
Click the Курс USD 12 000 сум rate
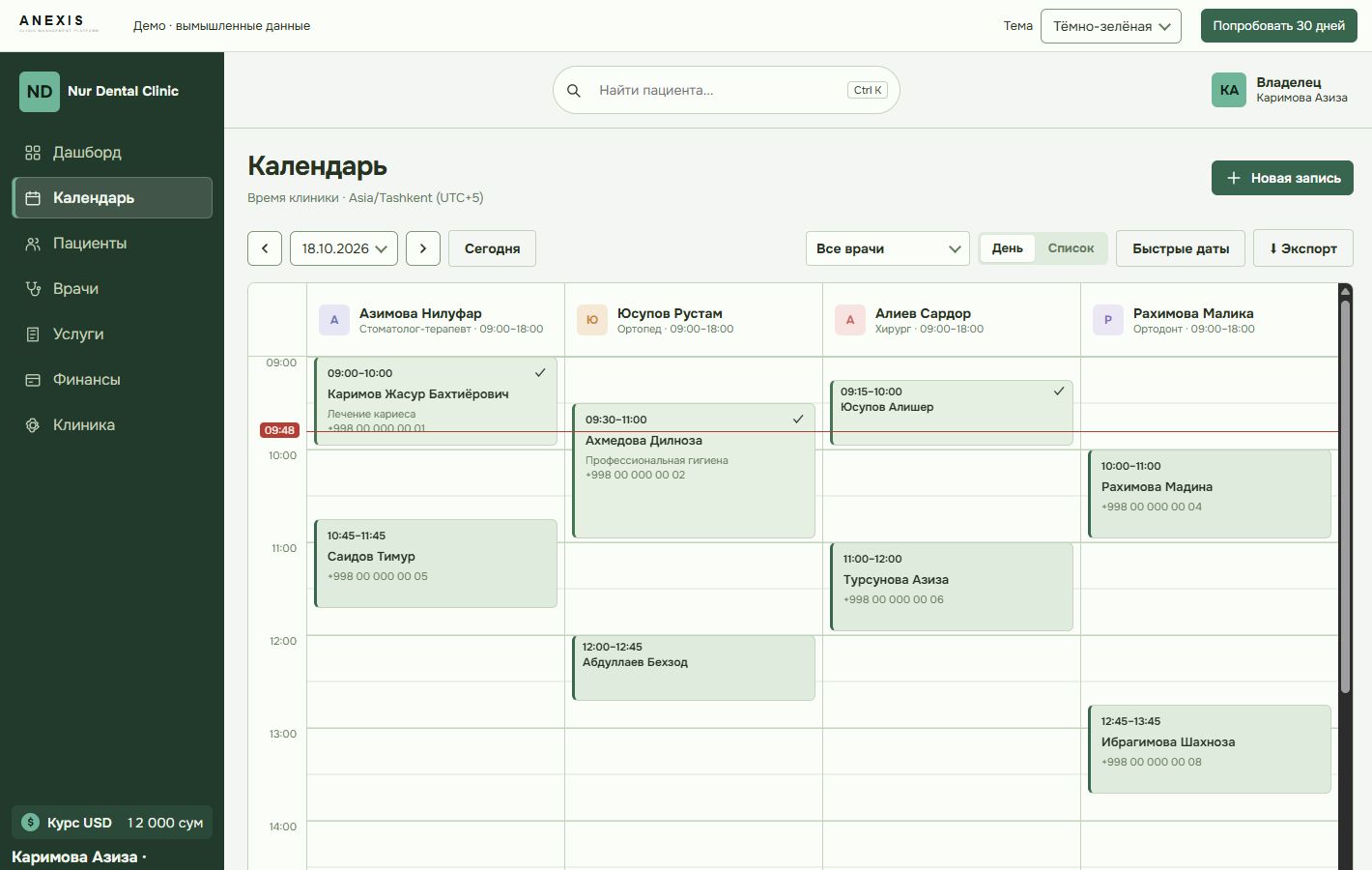tap(112, 823)
